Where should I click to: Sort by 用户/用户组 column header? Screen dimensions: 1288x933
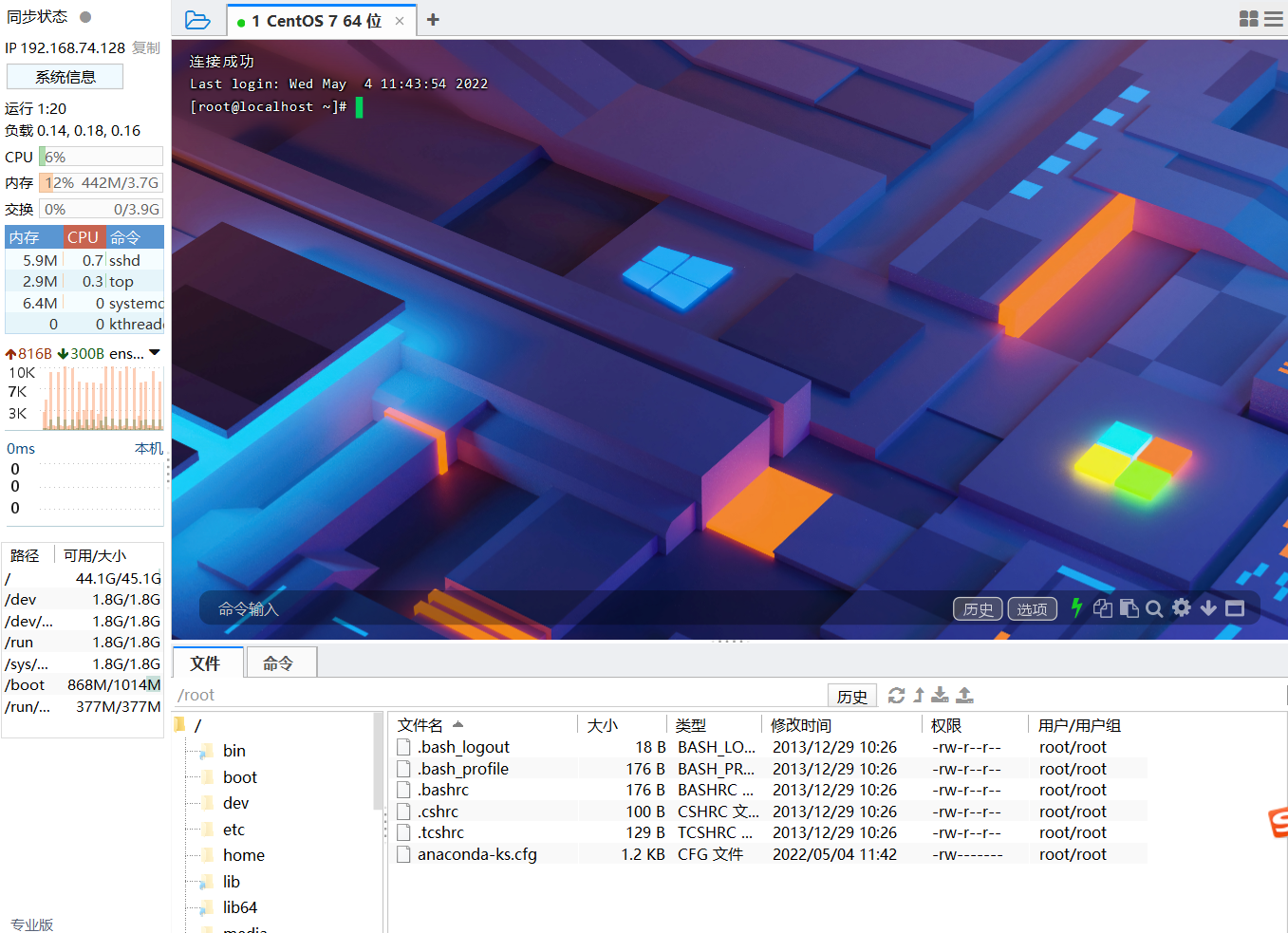click(x=1079, y=725)
